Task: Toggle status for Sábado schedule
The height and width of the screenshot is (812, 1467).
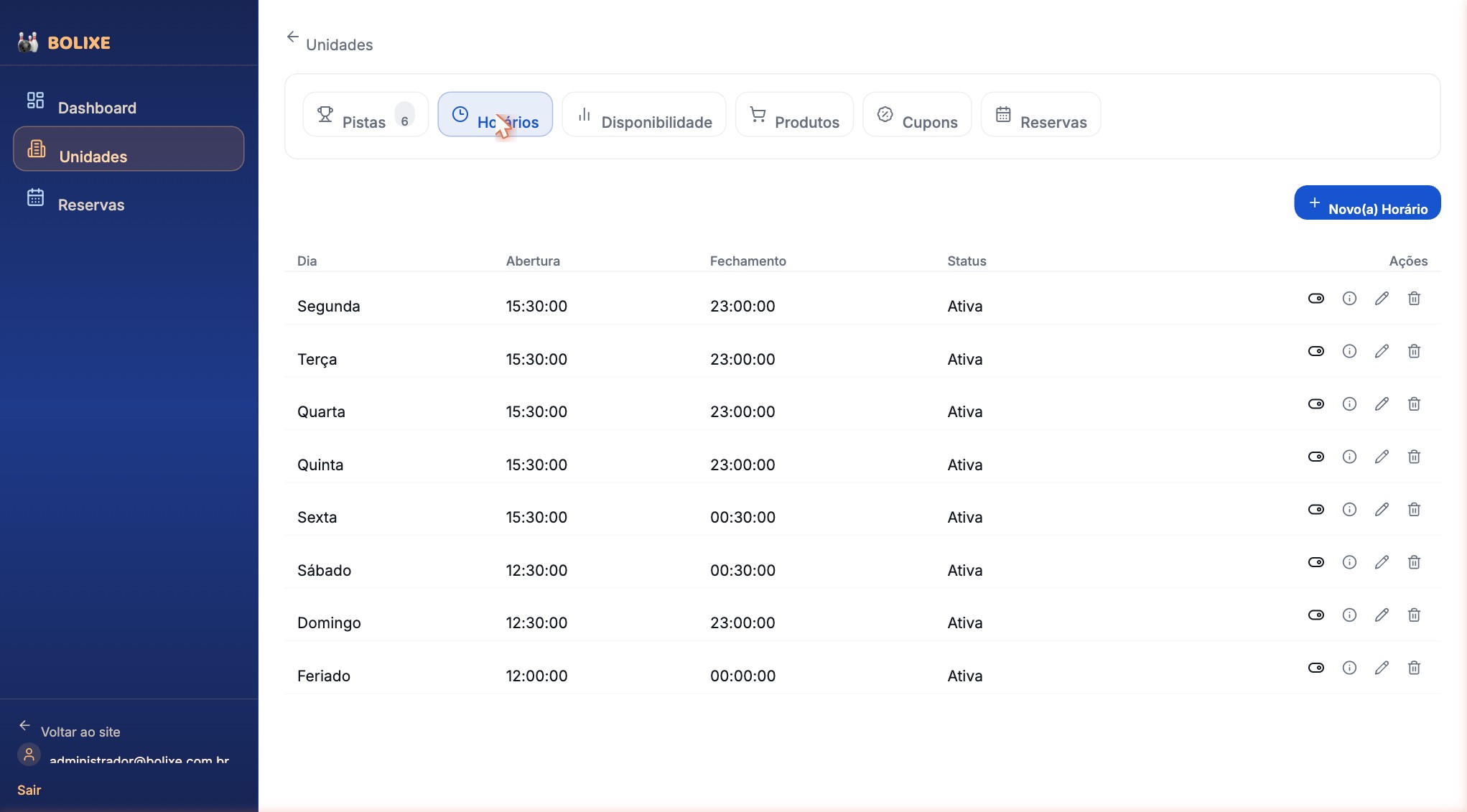Action: click(x=1315, y=562)
